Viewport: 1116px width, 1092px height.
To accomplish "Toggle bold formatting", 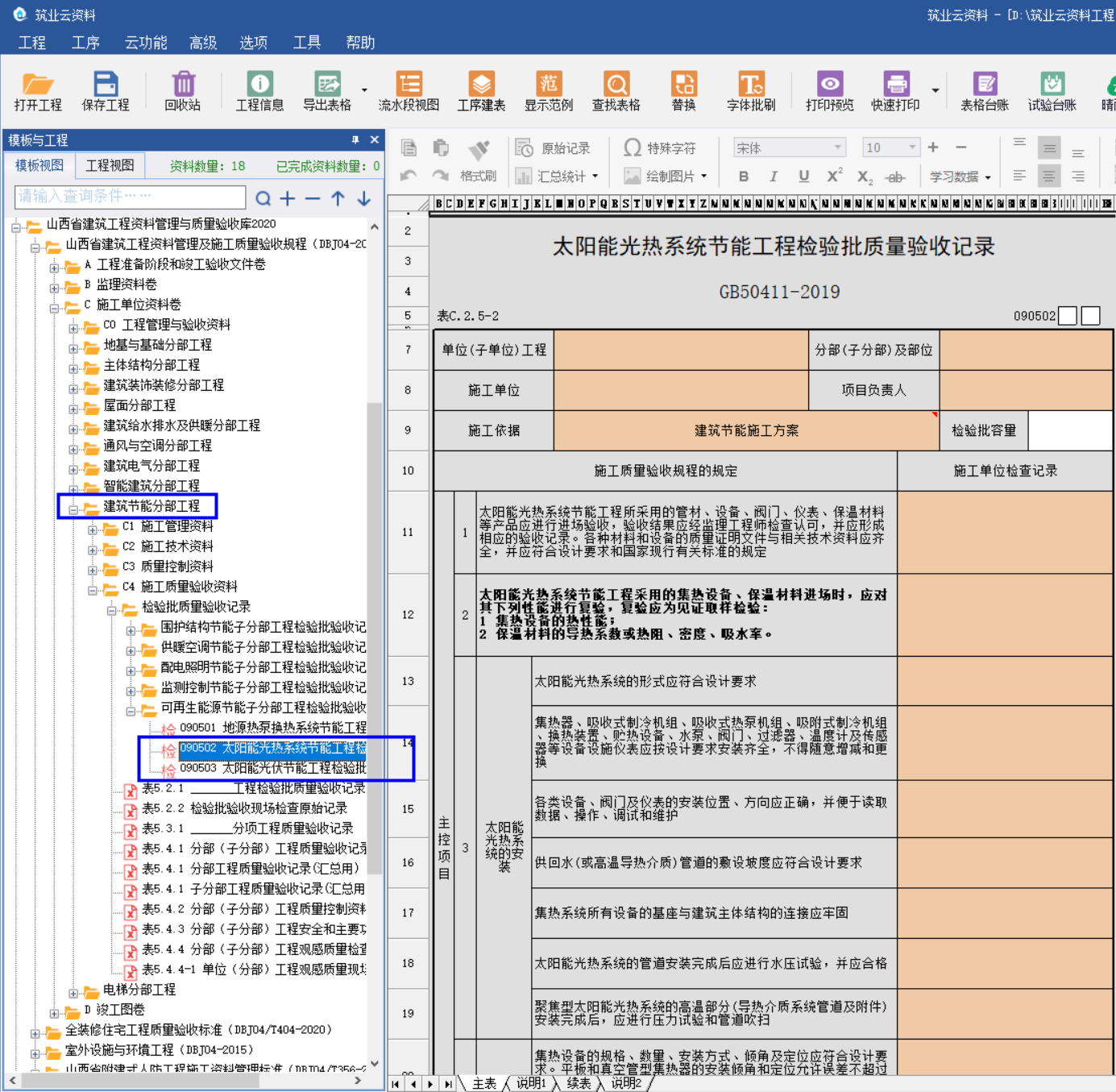I will pyautogui.click(x=744, y=176).
